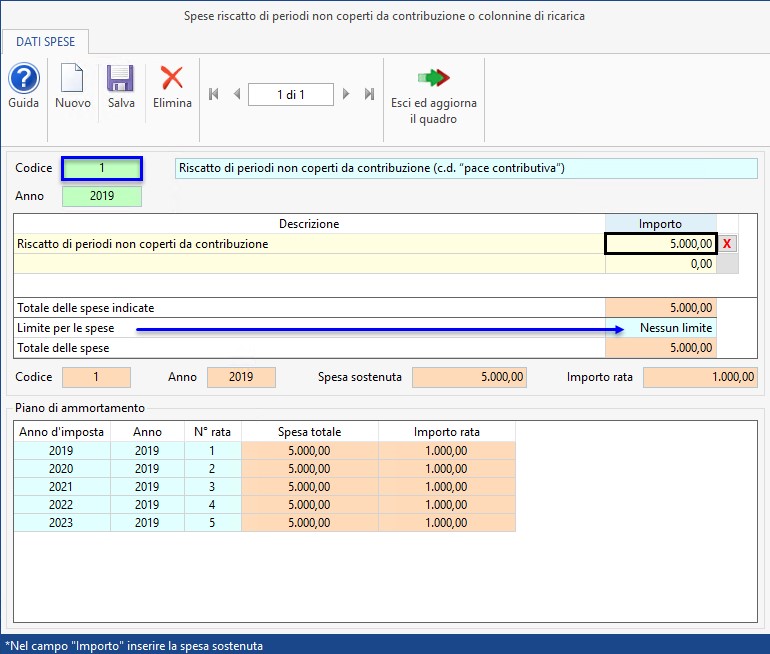Image resolution: width=770 pixels, height=654 pixels.
Task: Click the Descrizione column header
Action: (x=309, y=224)
